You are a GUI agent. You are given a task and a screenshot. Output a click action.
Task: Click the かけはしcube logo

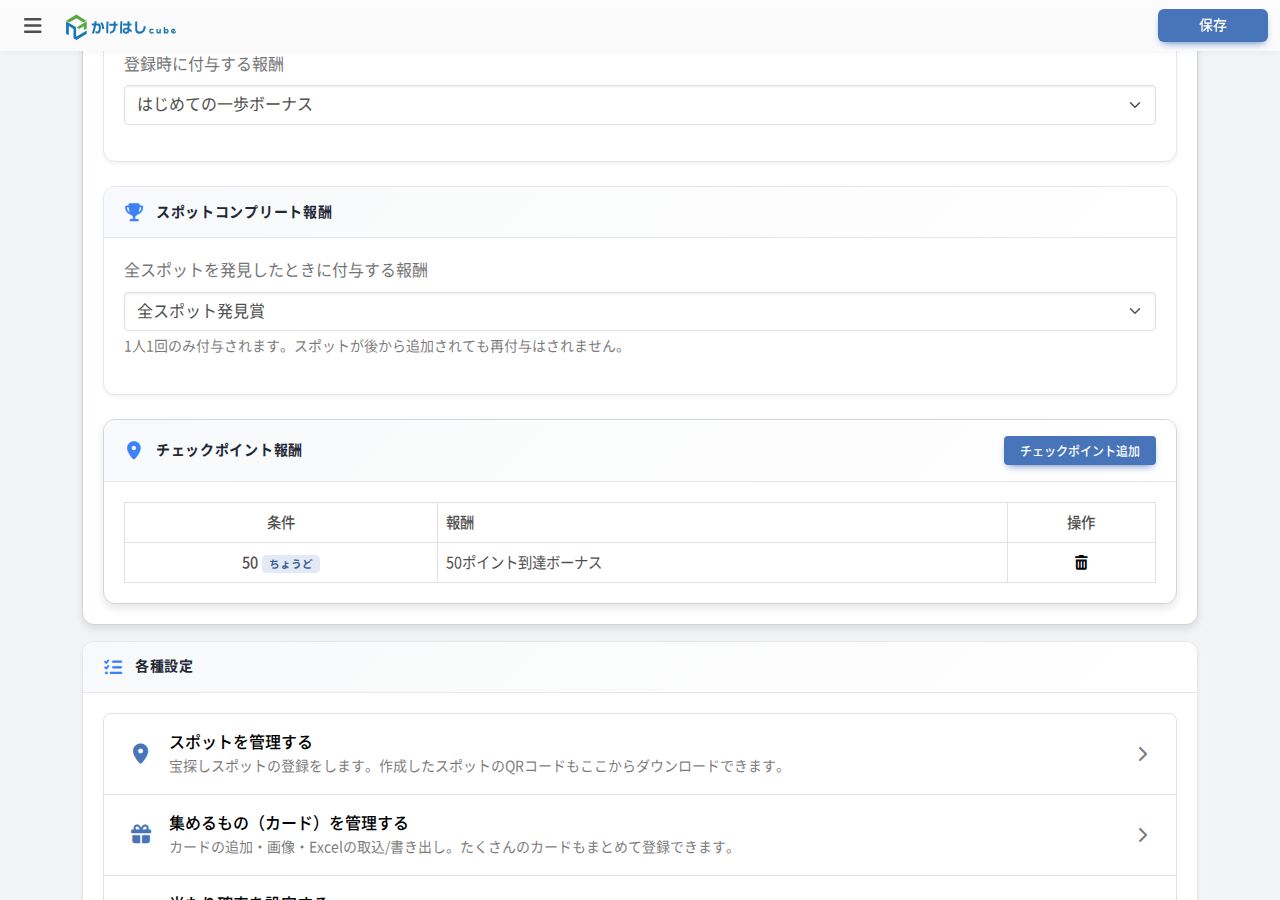(120, 27)
